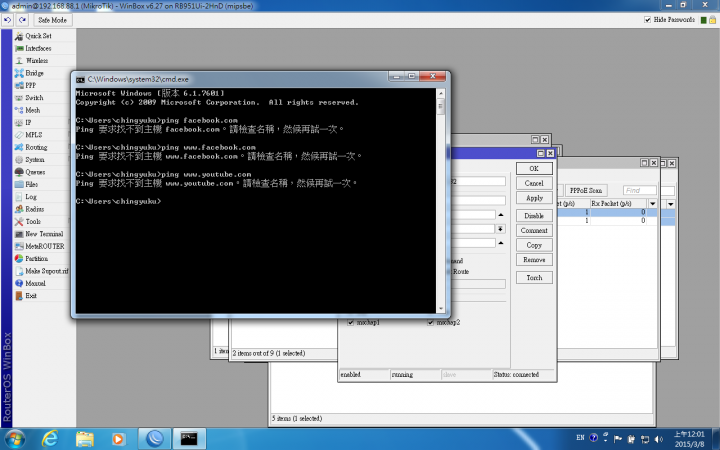Click the EN language indicator
This screenshot has width=720, height=450.
coord(580,438)
